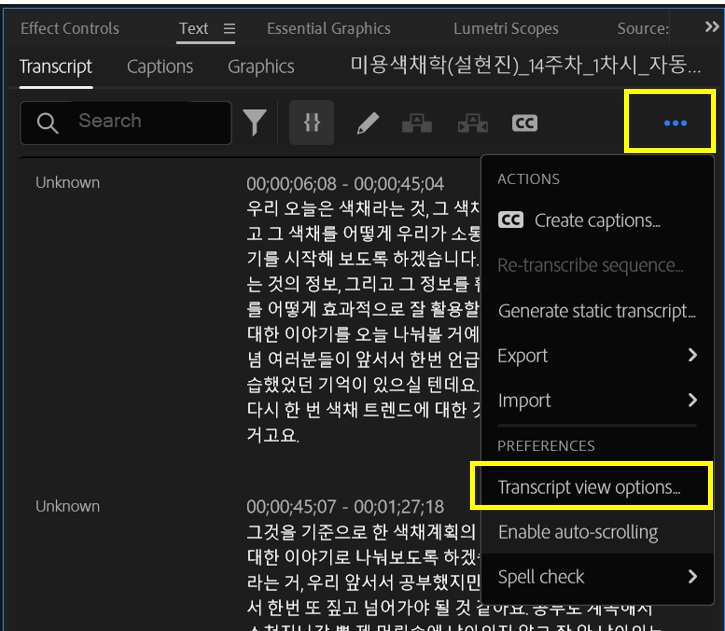Expand hidden panels with double-chevron icon
This screenshot has width=725, height=631.
[712, 27]
